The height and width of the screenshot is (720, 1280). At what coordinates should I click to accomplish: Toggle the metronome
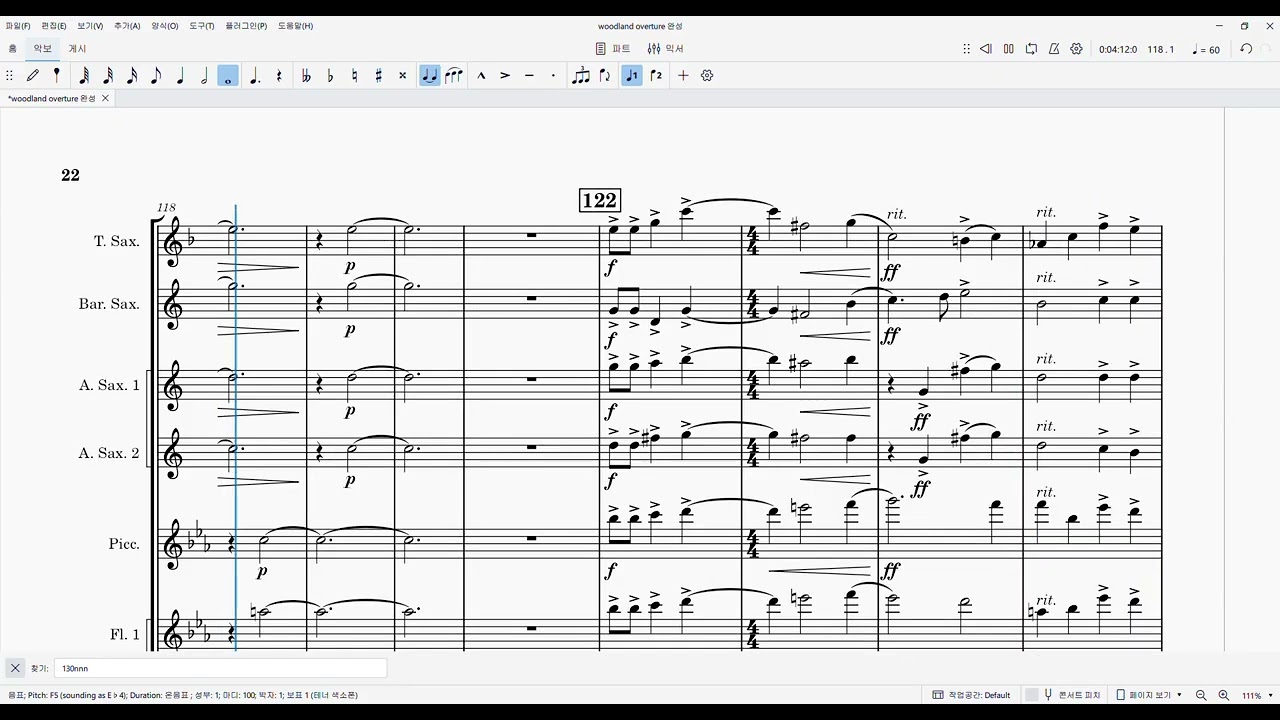click(1054, 49)
